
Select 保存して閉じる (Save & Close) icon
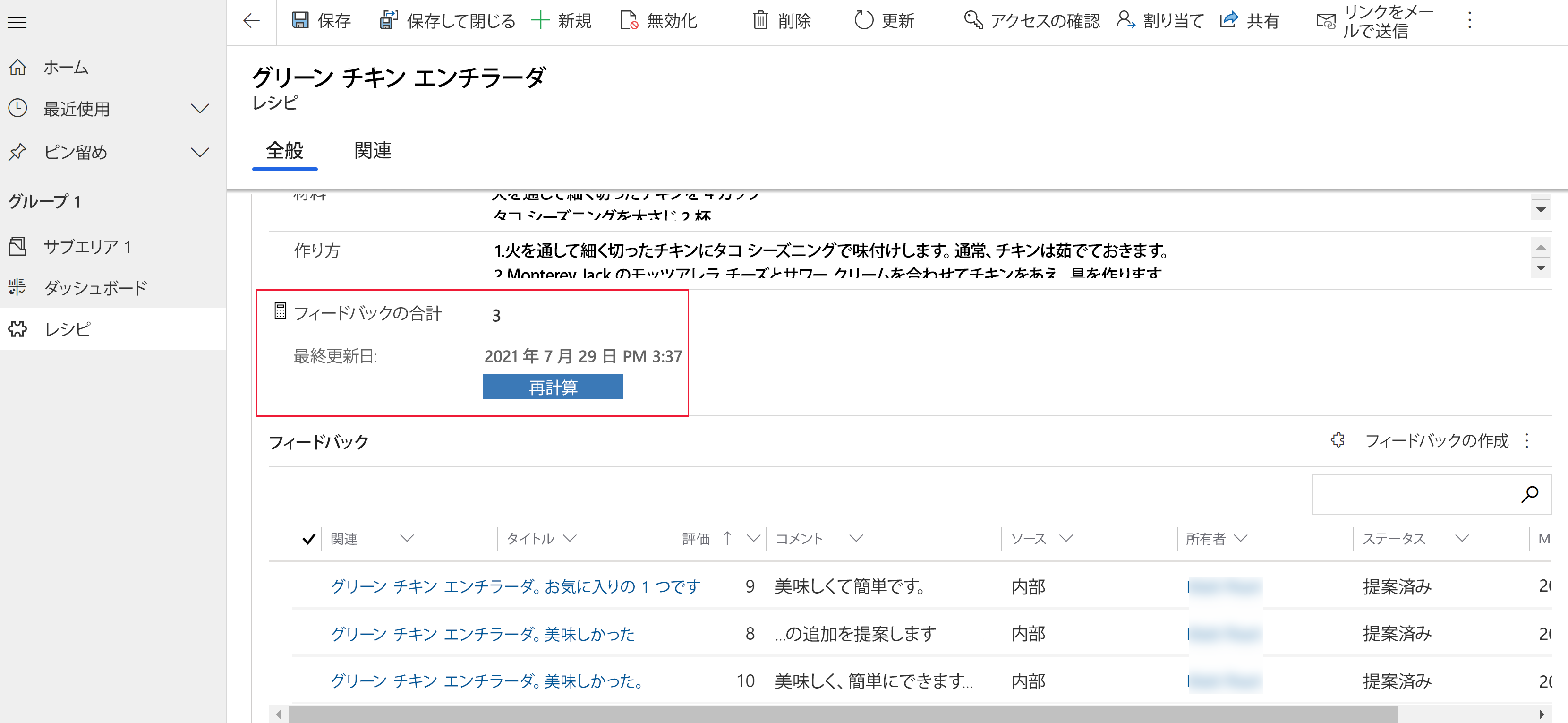pos(389,20)
